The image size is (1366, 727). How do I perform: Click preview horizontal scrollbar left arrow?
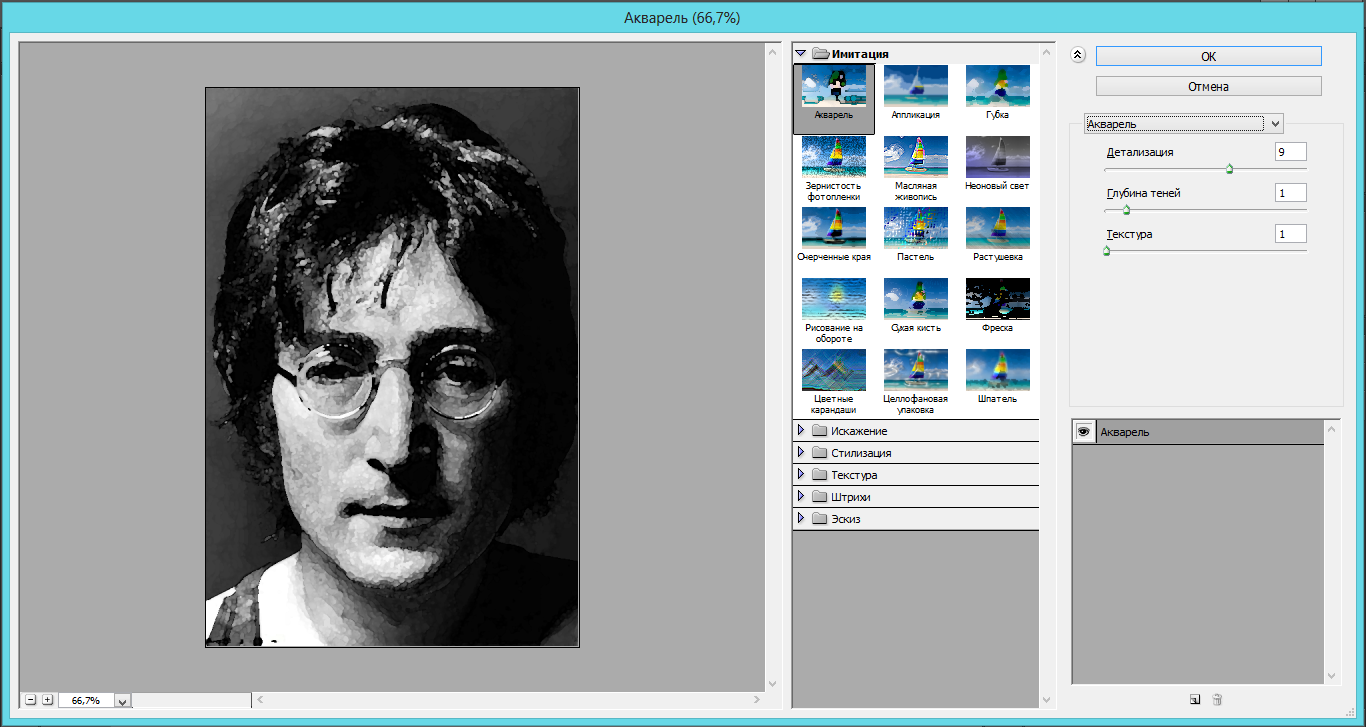[x=259, y=700]
